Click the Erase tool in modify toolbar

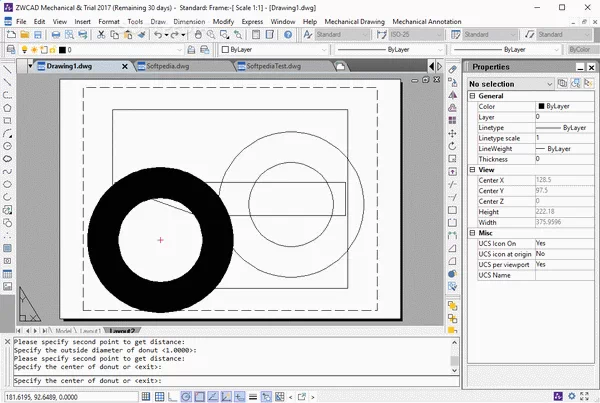pyautogui.click(x=453, y=68)
